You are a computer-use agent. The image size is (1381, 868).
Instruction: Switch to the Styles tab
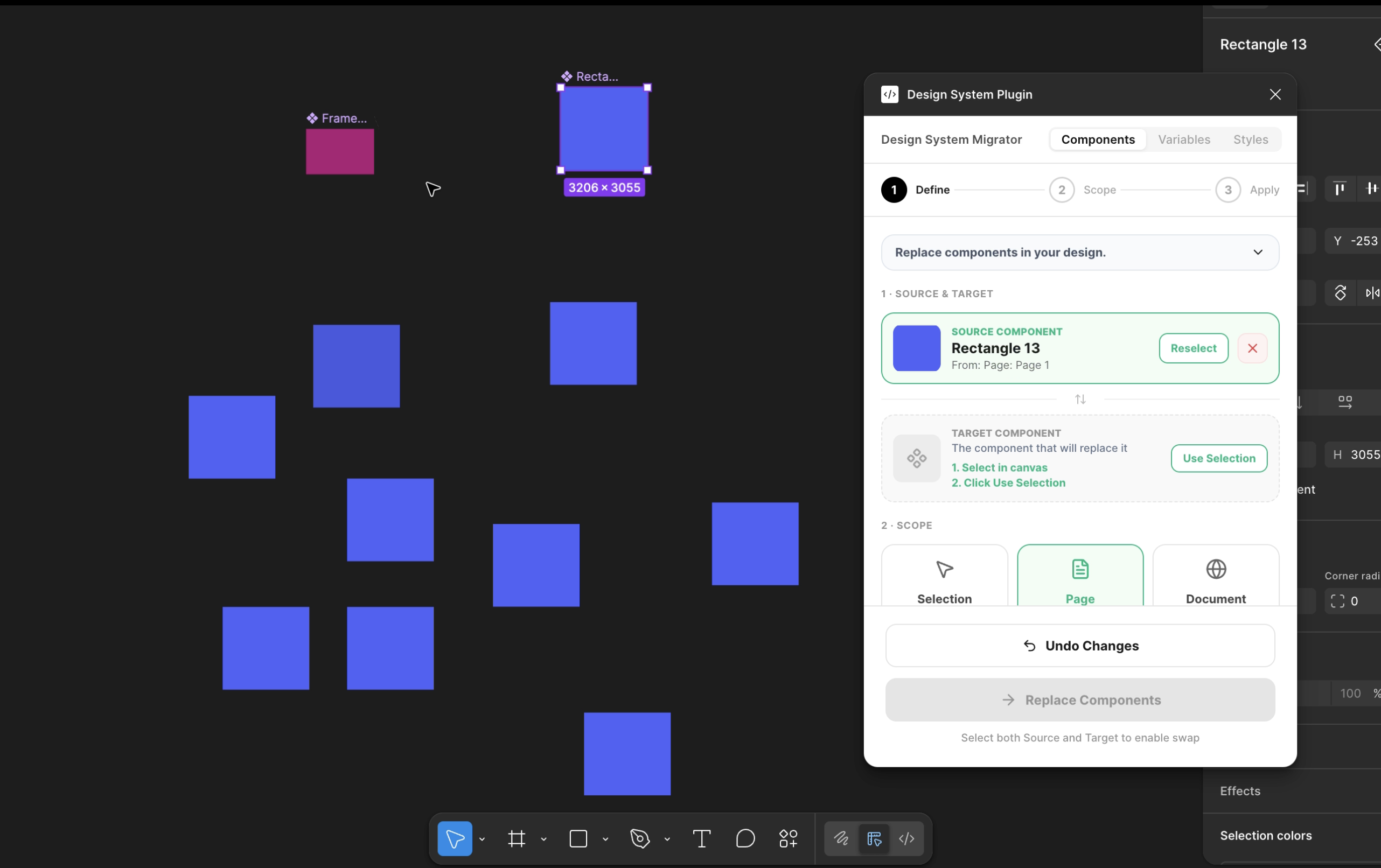click(x=1250, y=139)
